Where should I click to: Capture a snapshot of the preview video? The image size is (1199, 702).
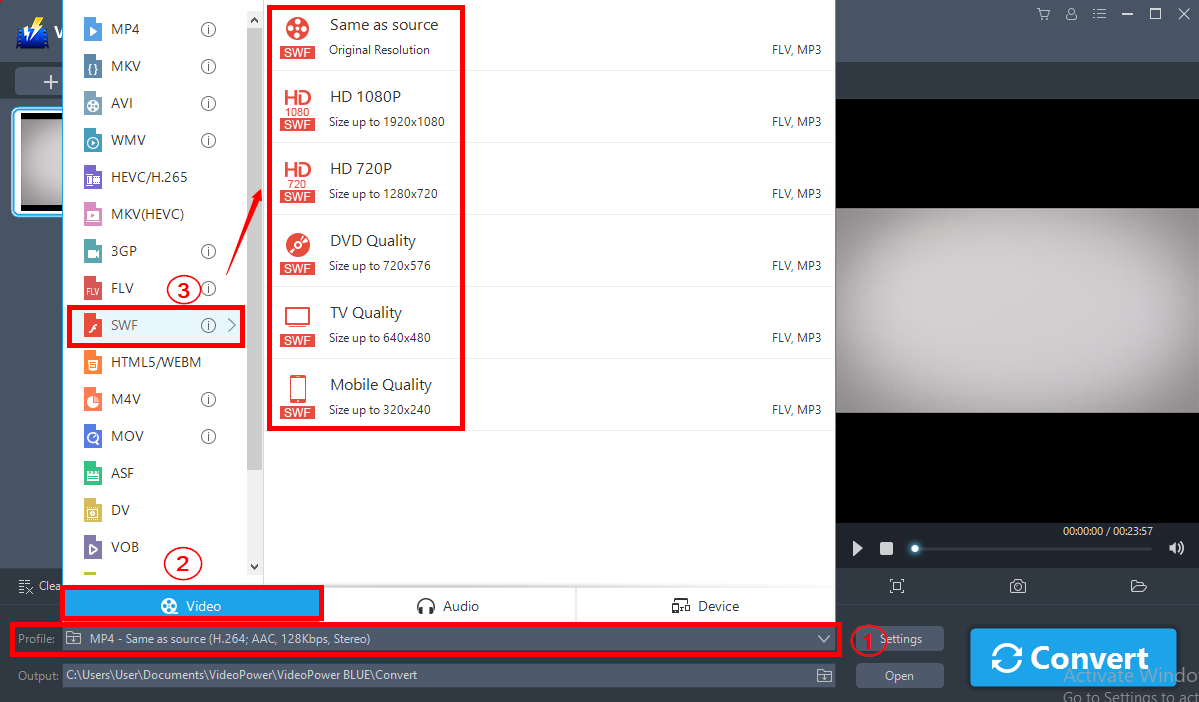tap(1017, 586)
